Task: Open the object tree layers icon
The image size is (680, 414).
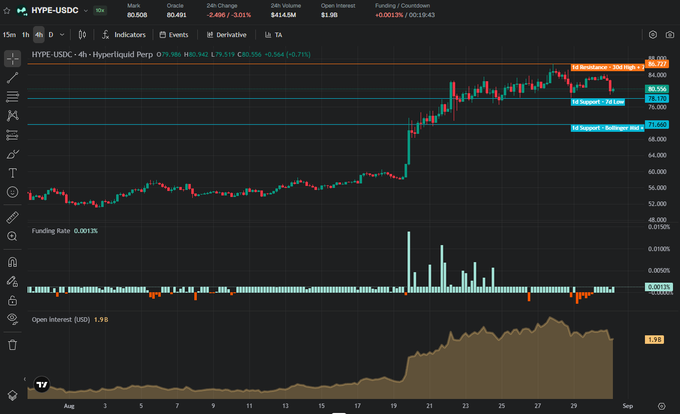Action: (13, 395)
